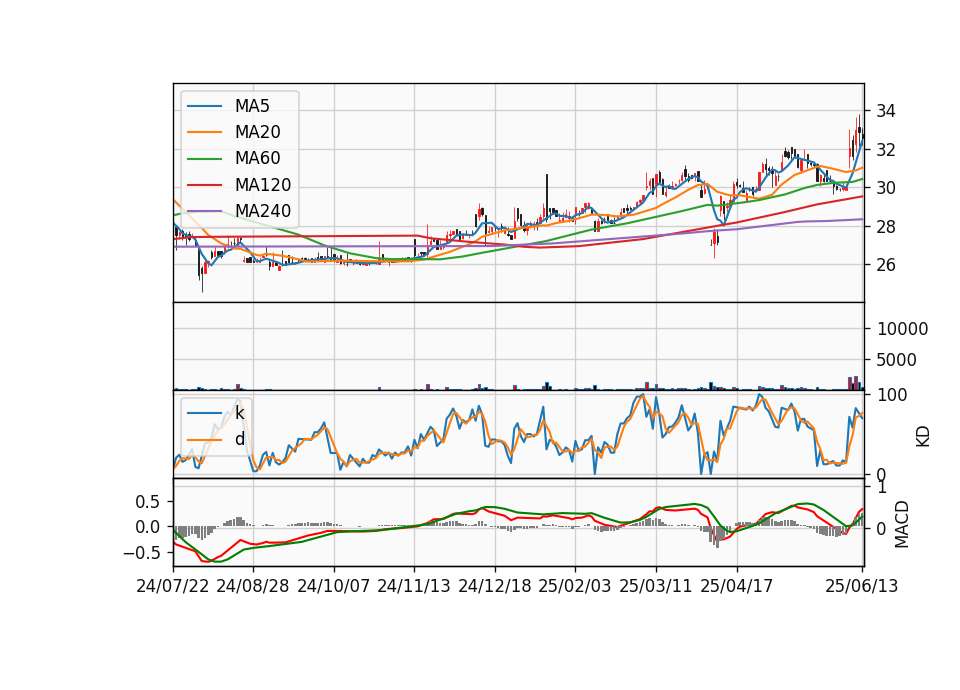Click the 25/06/13 date axis label
960x690 pixels.
point(861,586)
